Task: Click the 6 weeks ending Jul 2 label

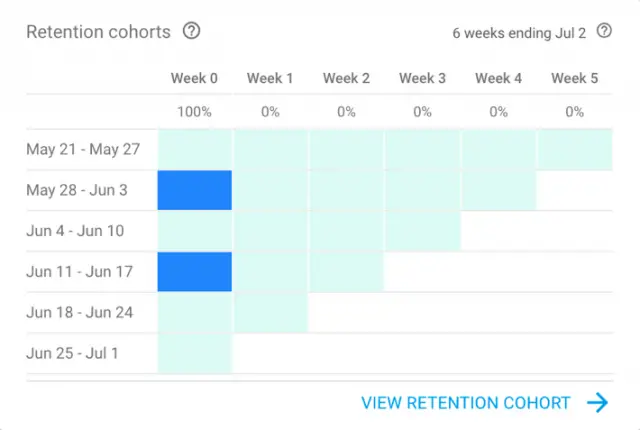Action: [x=520, y=32]
